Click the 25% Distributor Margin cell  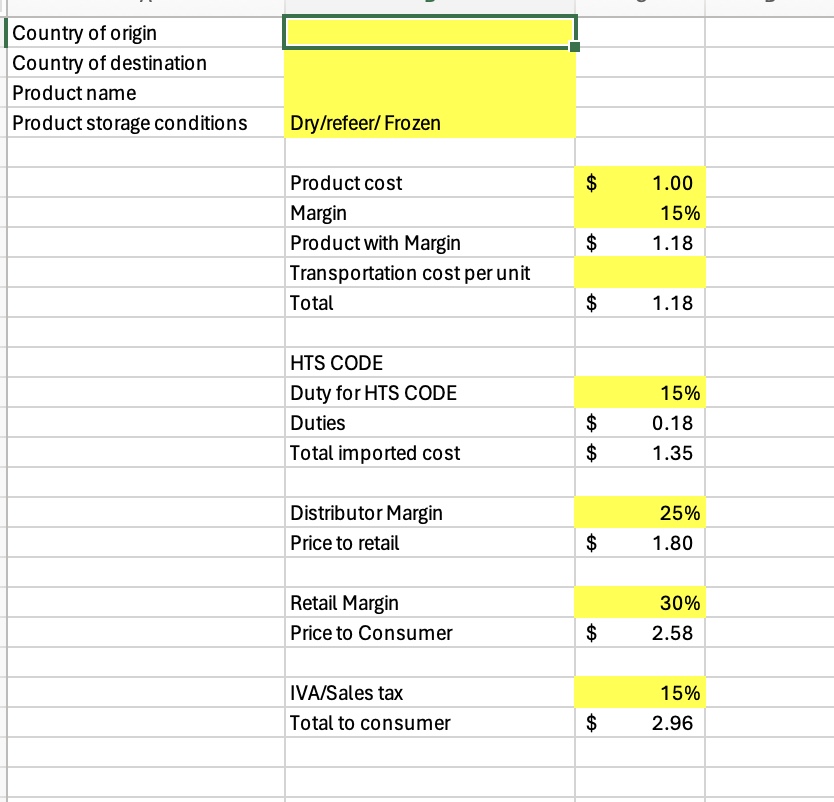click(640, 513)
